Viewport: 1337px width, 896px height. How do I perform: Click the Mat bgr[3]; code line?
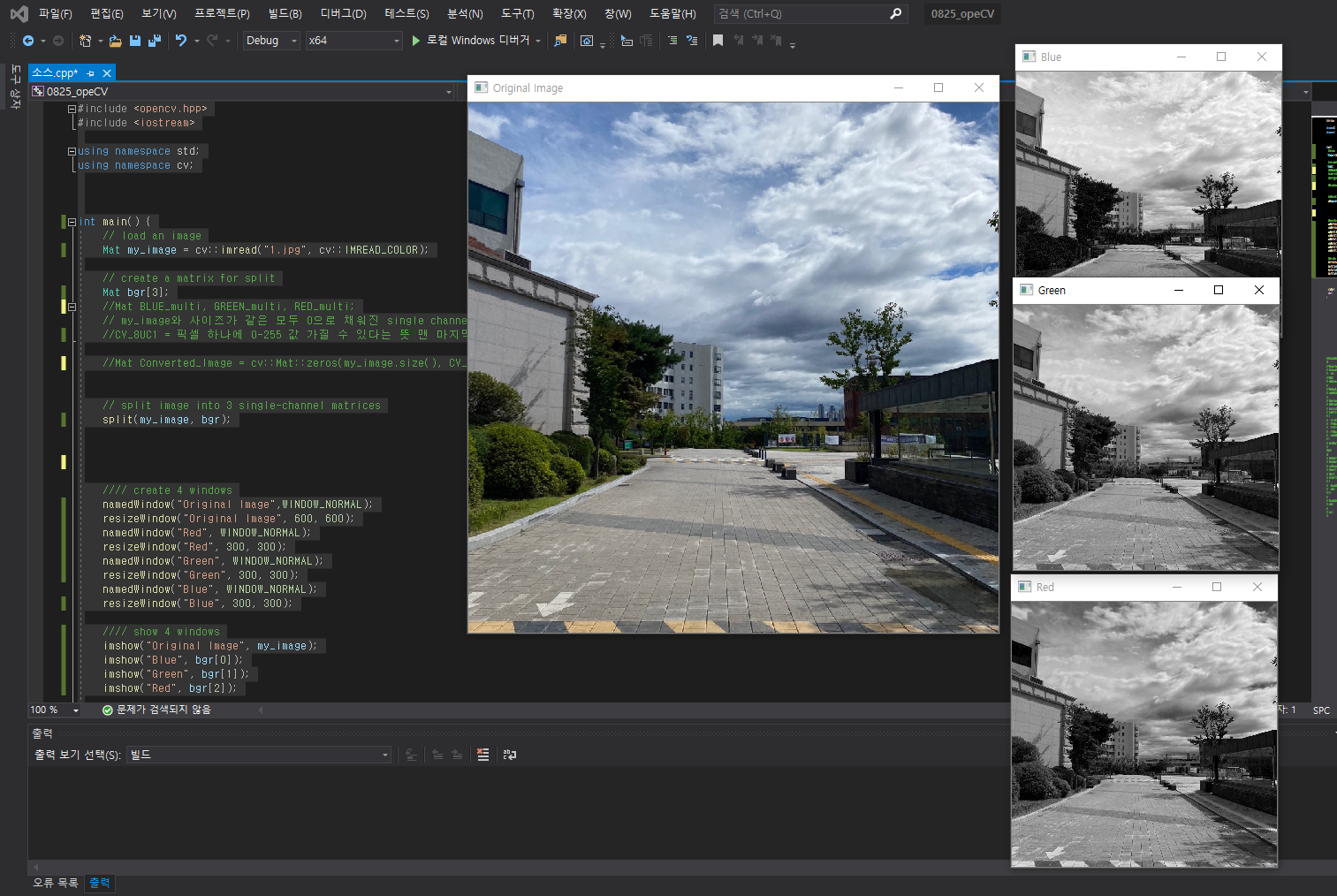coord(135,292)
